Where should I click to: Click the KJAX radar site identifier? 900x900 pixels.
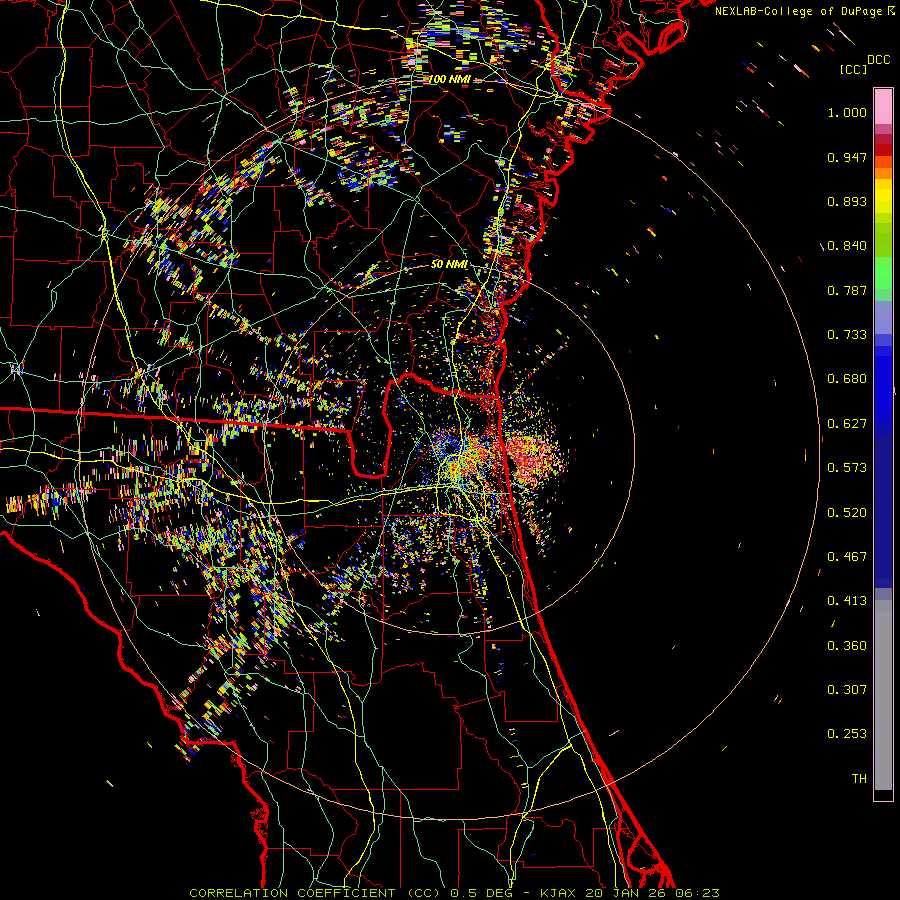click(x=560, y=893)
